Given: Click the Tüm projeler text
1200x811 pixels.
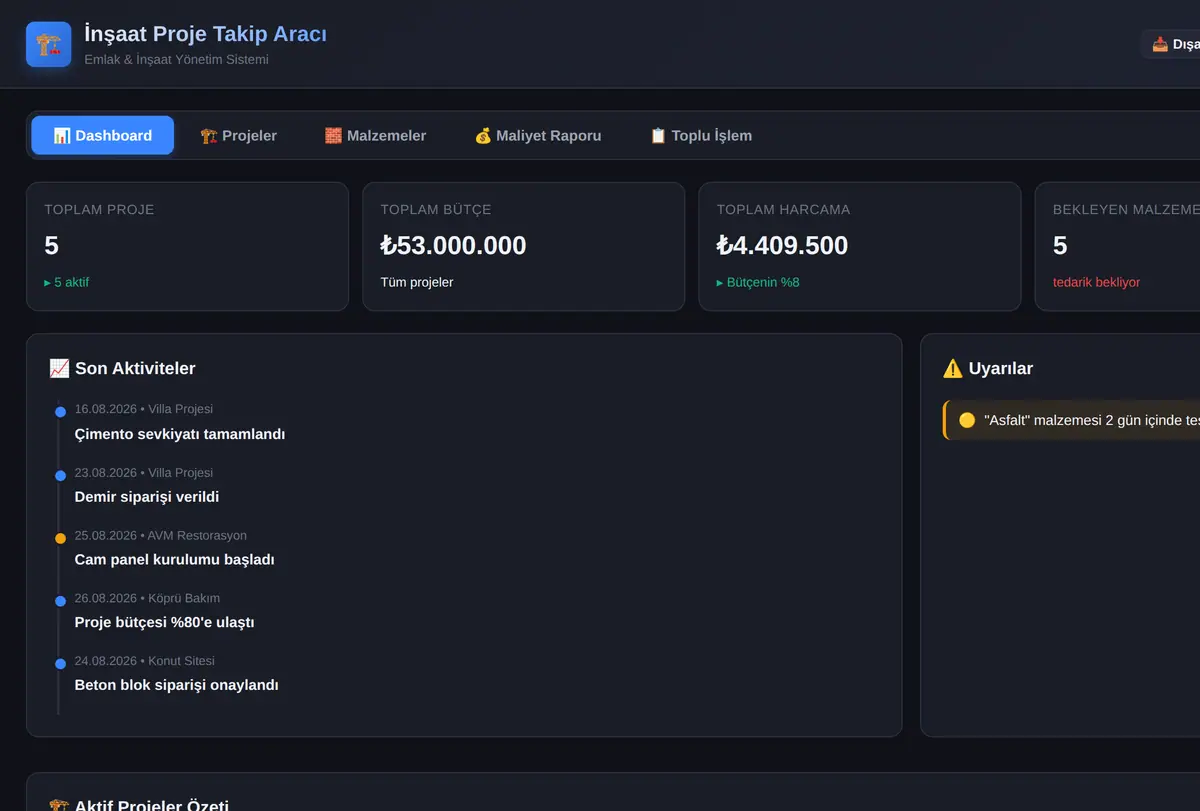Looking at the screenshot, I should (x=417, y=282).
